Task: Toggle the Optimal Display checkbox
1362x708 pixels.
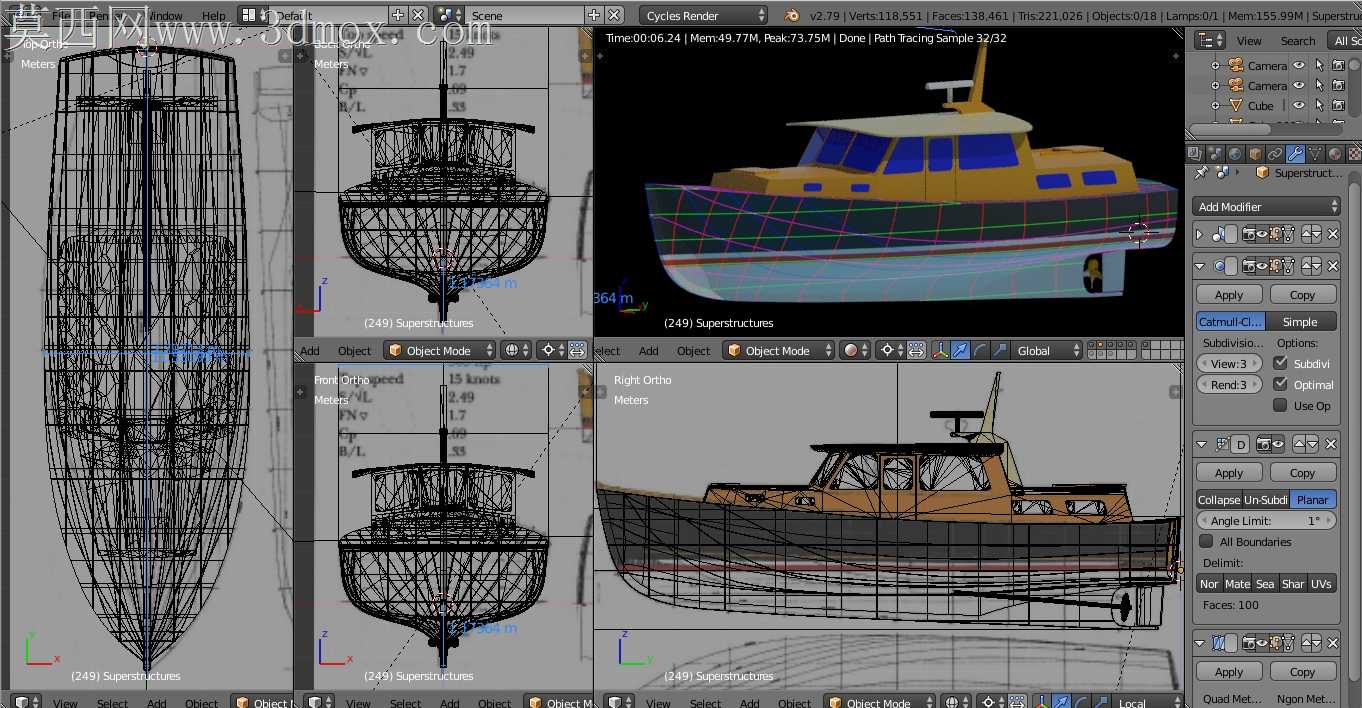Action: (x=1280, y=384)
